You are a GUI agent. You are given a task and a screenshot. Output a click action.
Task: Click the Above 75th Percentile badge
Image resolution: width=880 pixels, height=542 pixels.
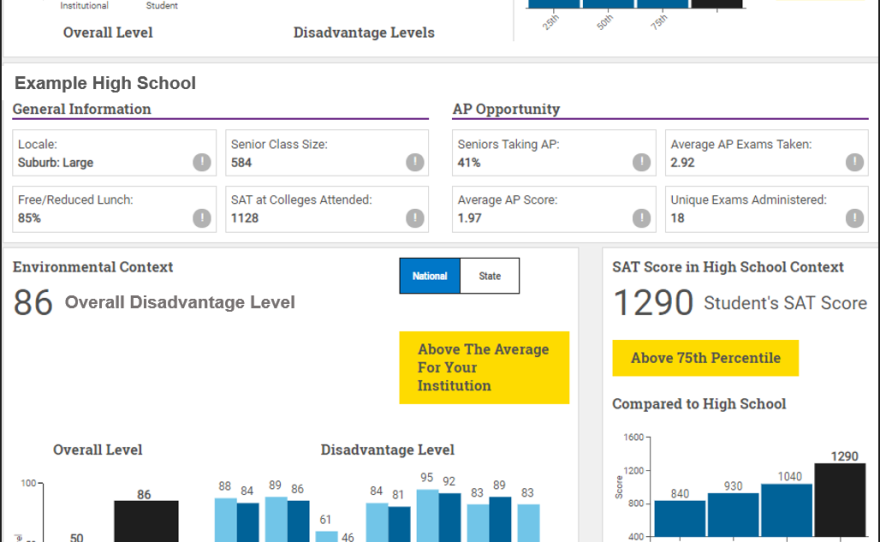coord(705,358)
